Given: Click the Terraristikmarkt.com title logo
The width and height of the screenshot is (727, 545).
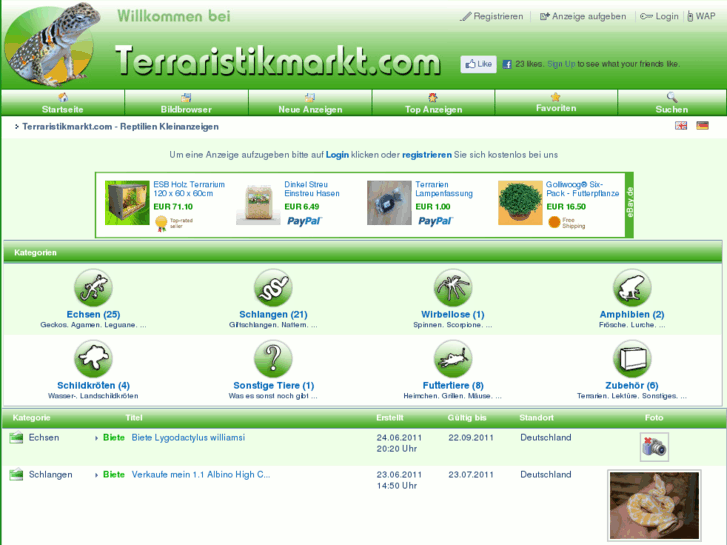Looking at the screenshot, I should pos(277,60).
